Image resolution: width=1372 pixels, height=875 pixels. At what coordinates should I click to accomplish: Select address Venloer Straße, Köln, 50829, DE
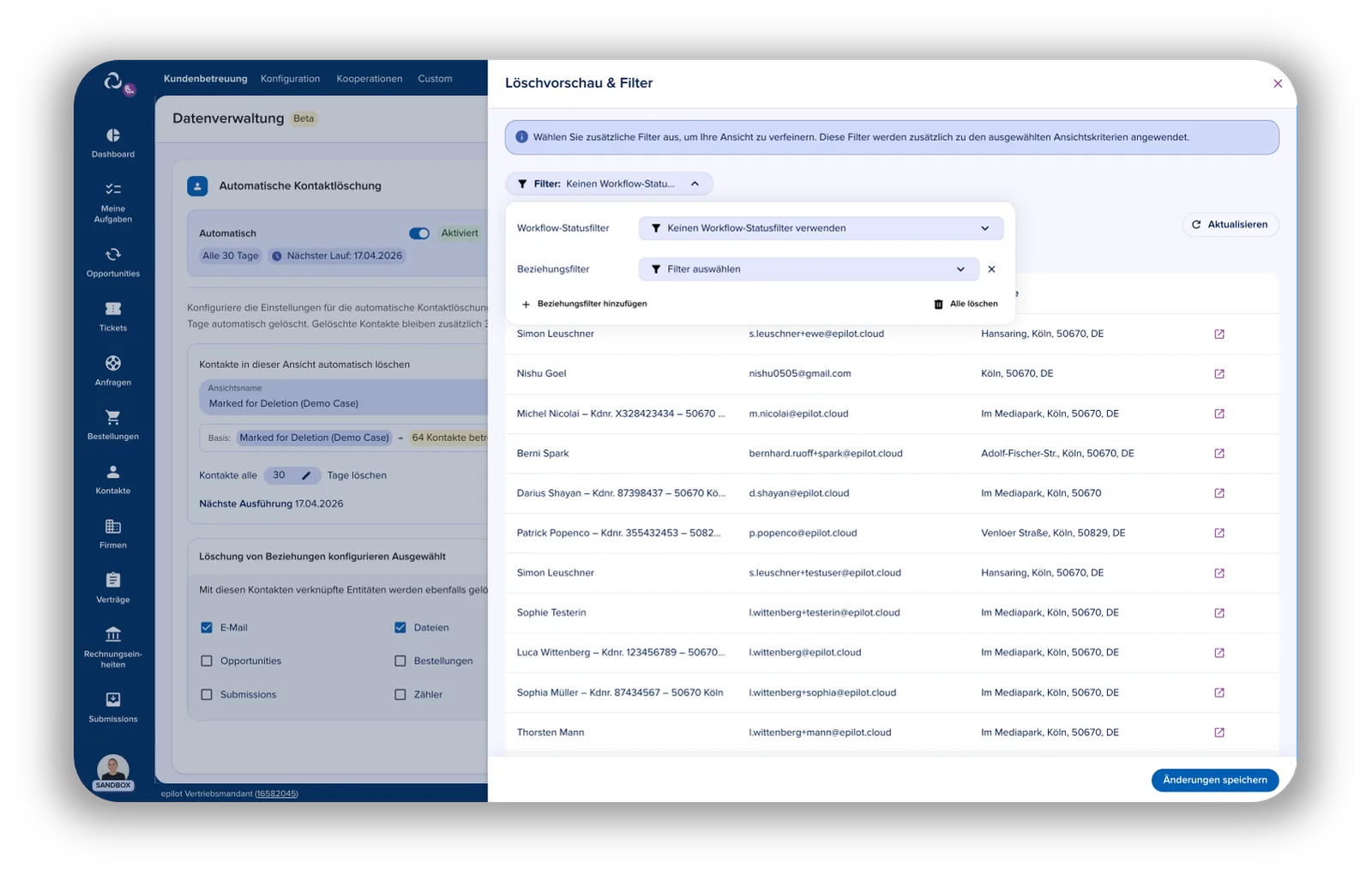click(1053, 534)
